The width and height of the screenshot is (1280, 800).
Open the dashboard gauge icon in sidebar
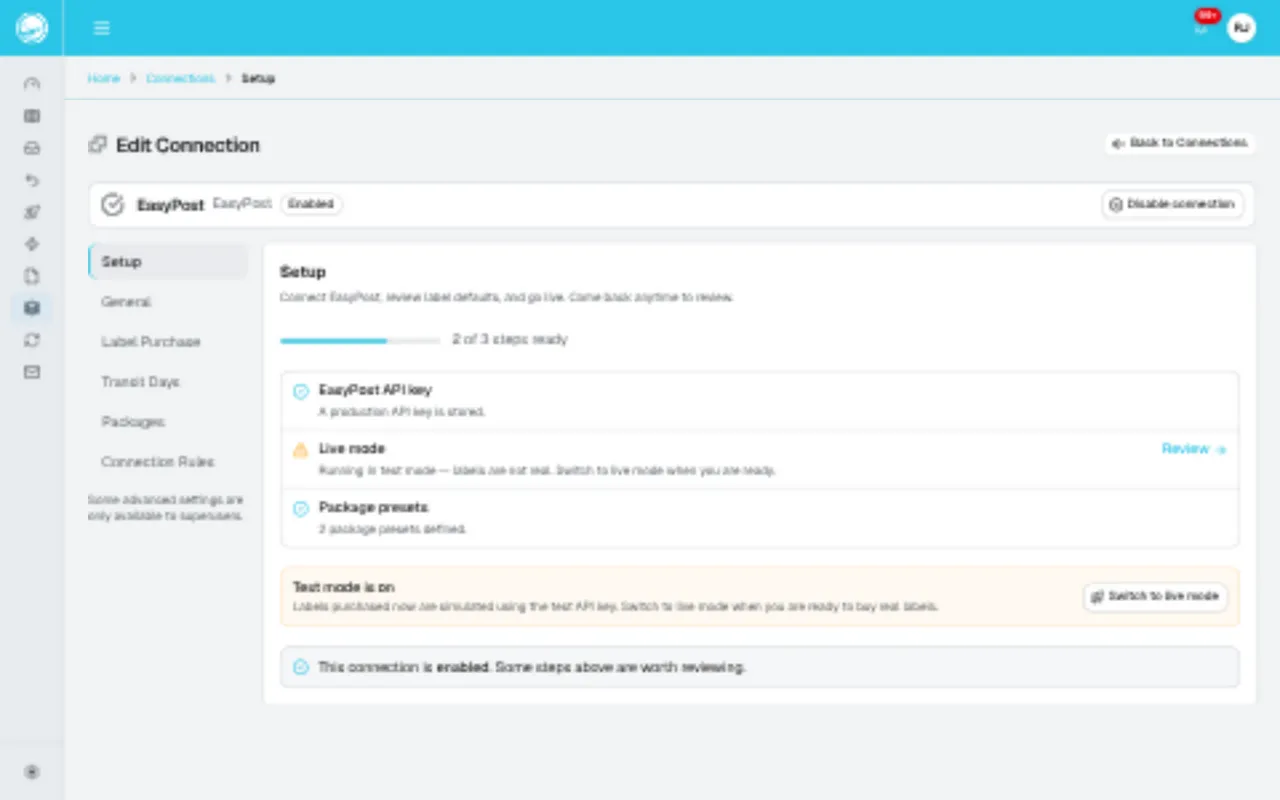[x=32, y=84]
